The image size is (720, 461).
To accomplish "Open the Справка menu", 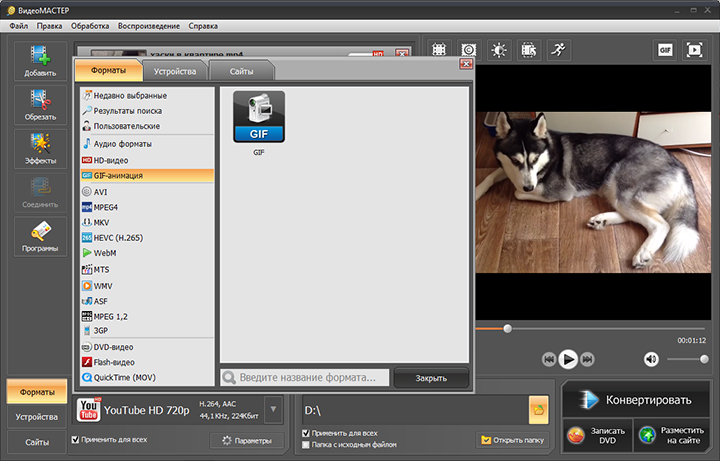I will coord(203,26).
